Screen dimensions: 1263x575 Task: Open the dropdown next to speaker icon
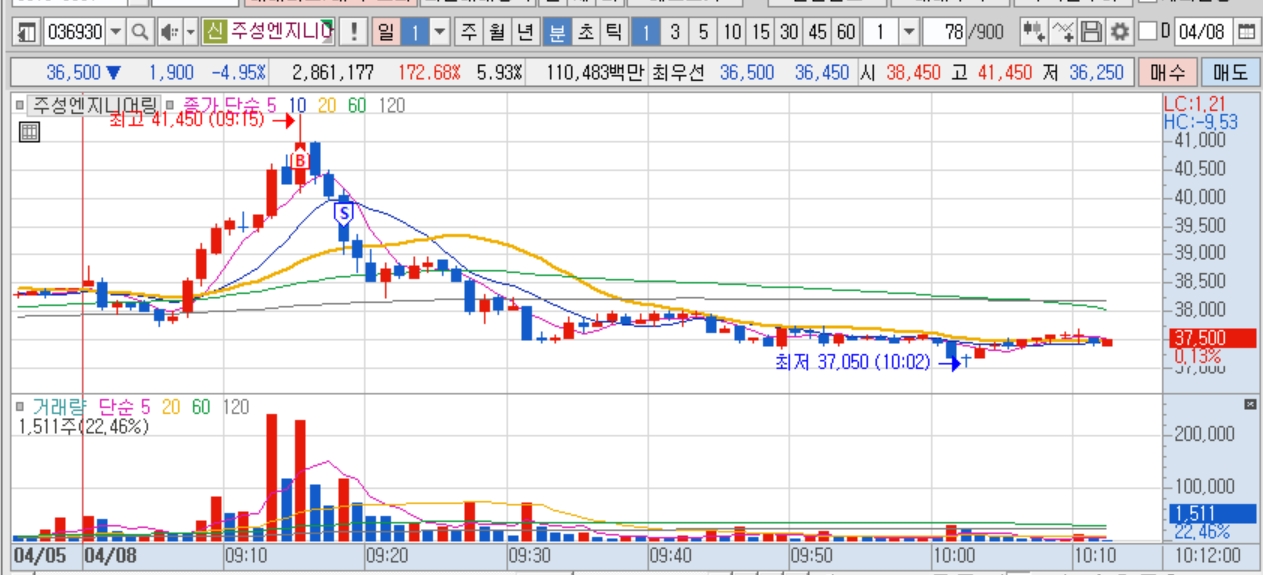pyautogui.click(x=189, y=32)
